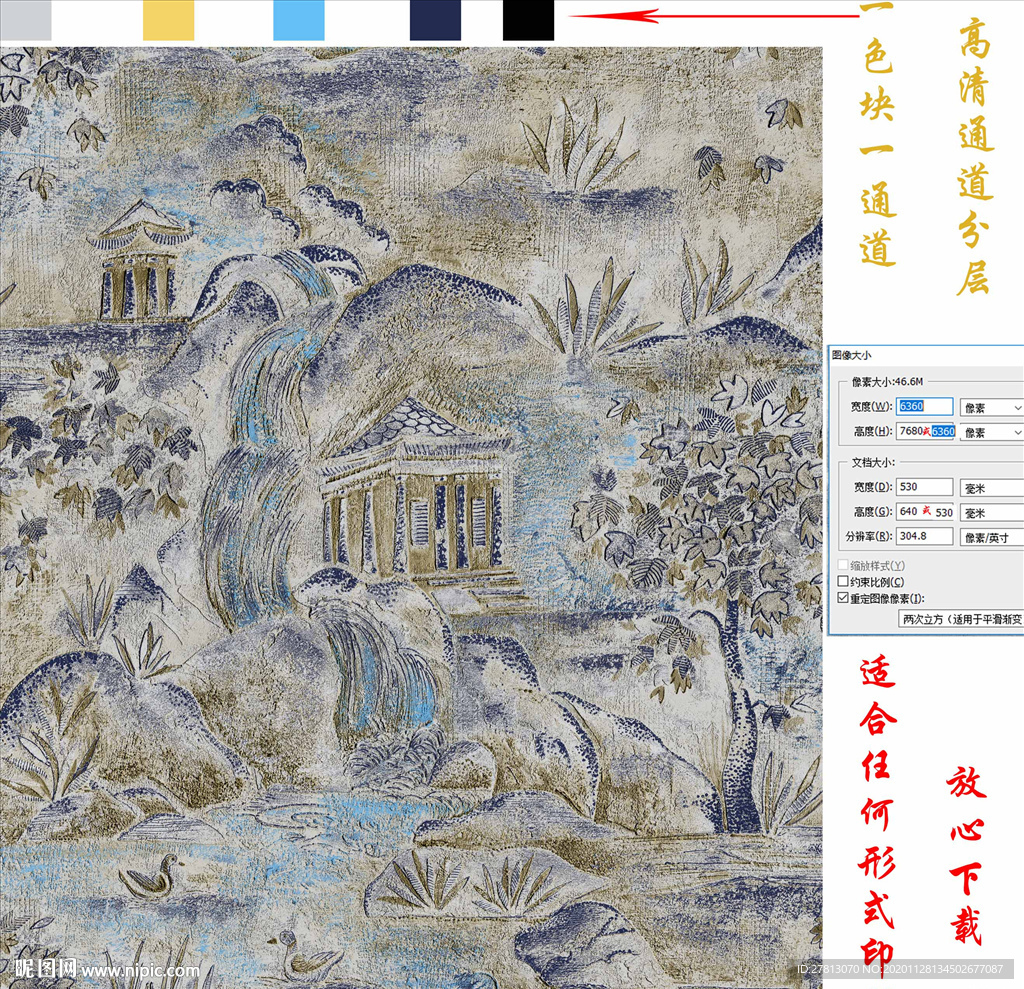Click the 图像大小 dialog title
The height and width of the screenshot is (989, 1024).
point(851,355)
